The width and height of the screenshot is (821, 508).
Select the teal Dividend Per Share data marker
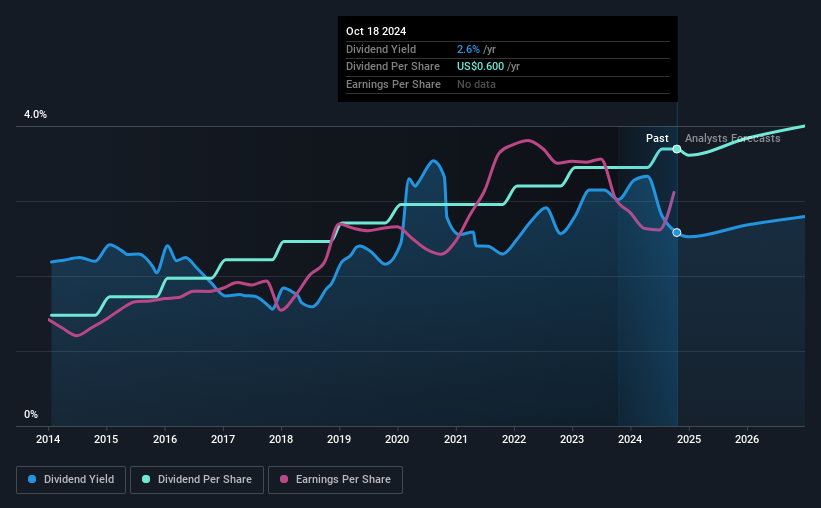[676, 149]
